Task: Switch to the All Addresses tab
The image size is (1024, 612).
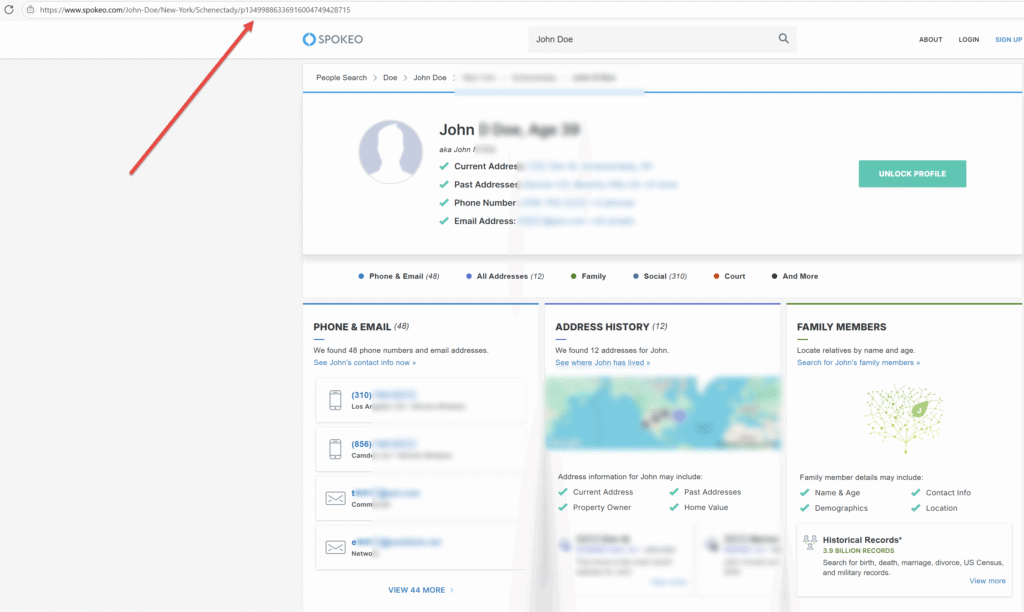Action: 505,276
